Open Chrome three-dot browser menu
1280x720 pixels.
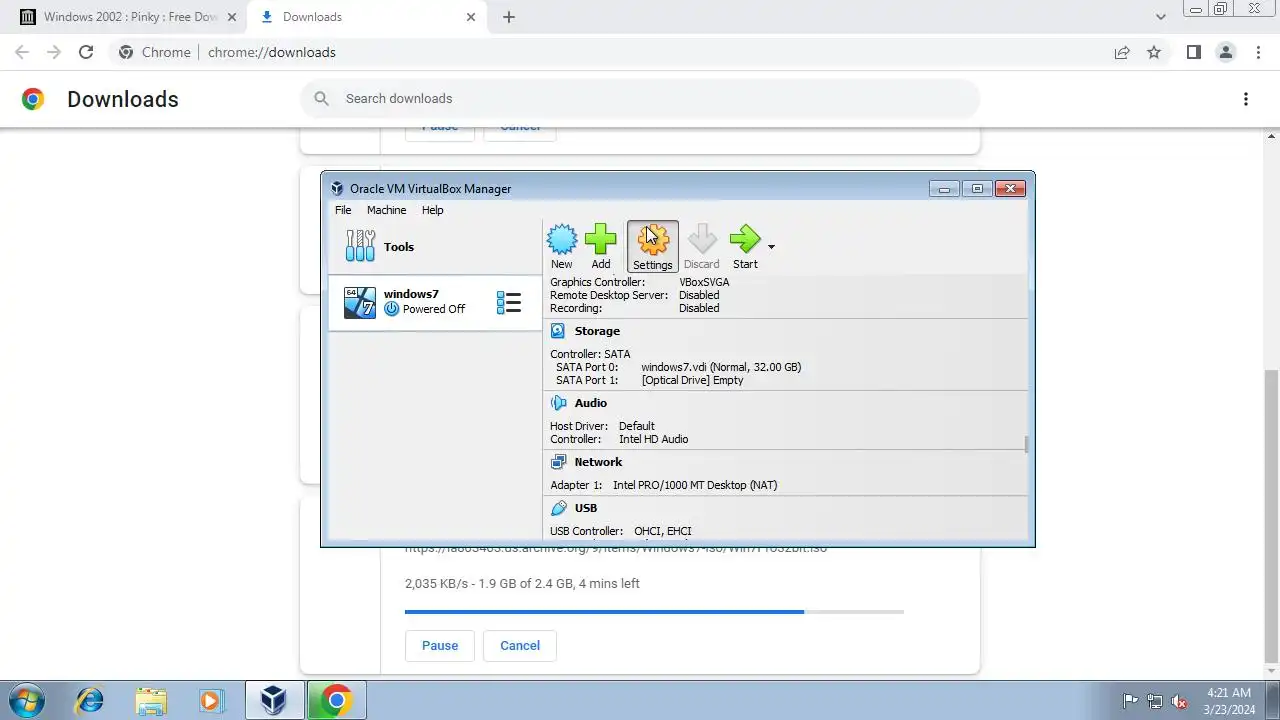1258,52
